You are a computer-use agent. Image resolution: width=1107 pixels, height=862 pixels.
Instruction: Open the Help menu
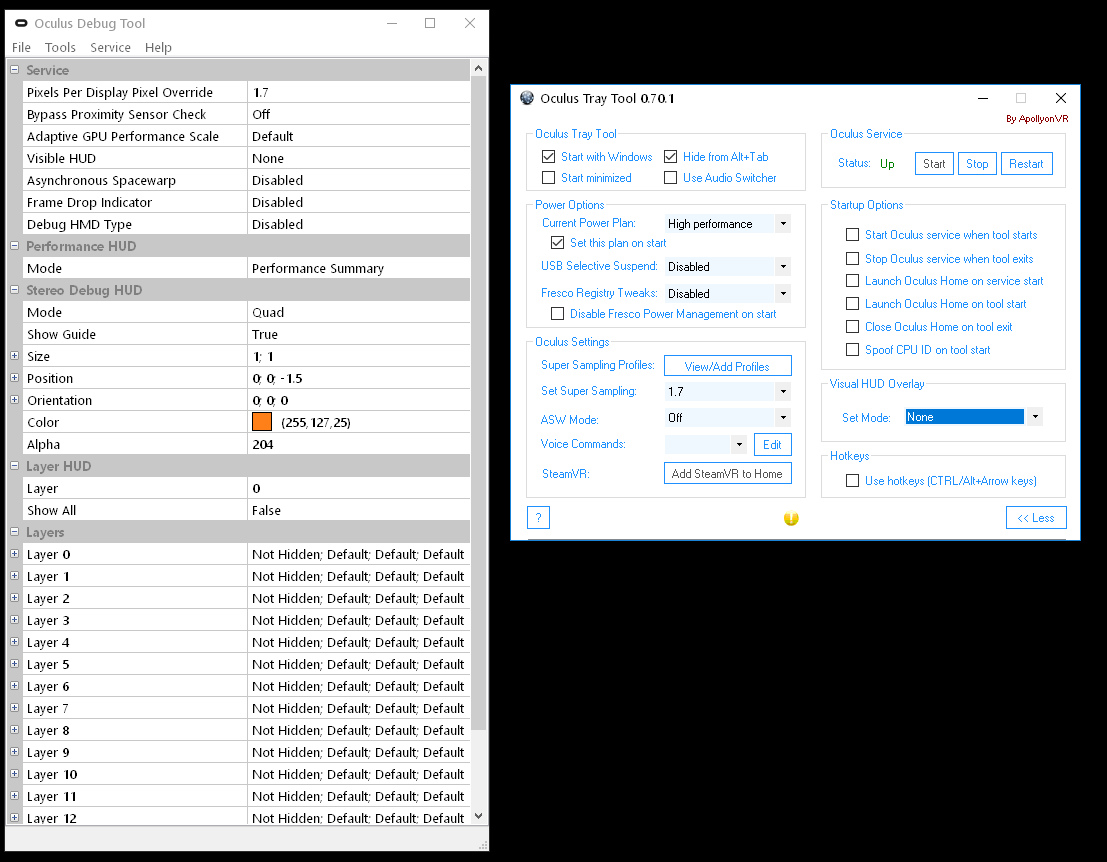tap(158, 47)
